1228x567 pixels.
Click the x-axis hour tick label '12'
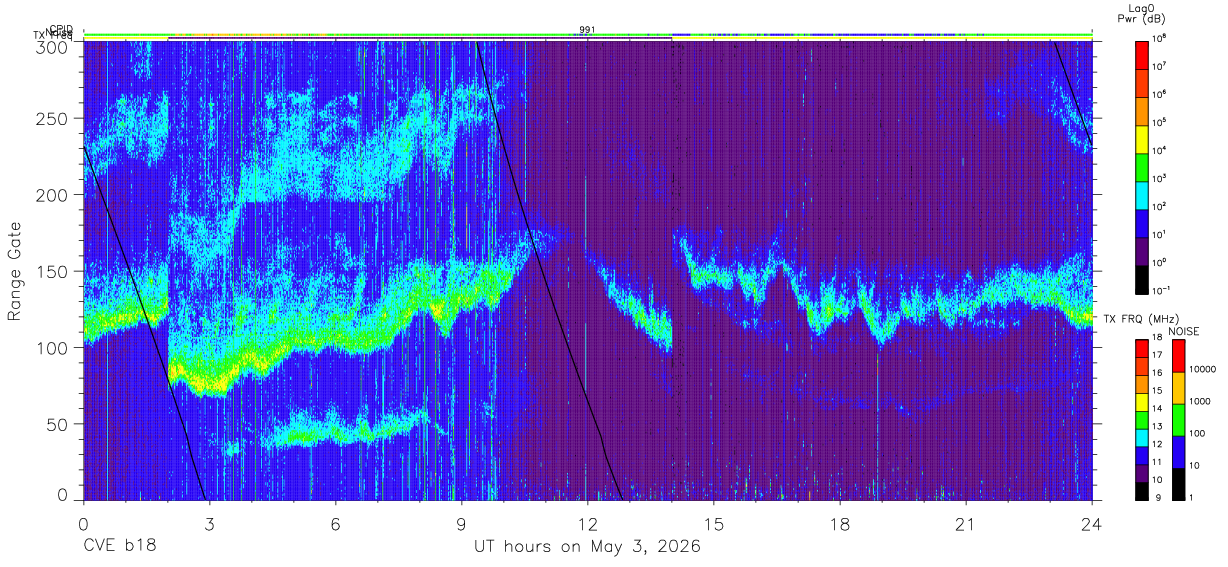[x=587, y=524]
